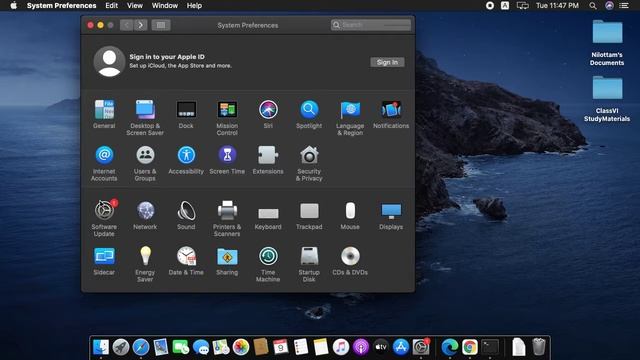Open Users & Groups preferences
This screenshot has height=360, width=640.
tap(145, 163)
